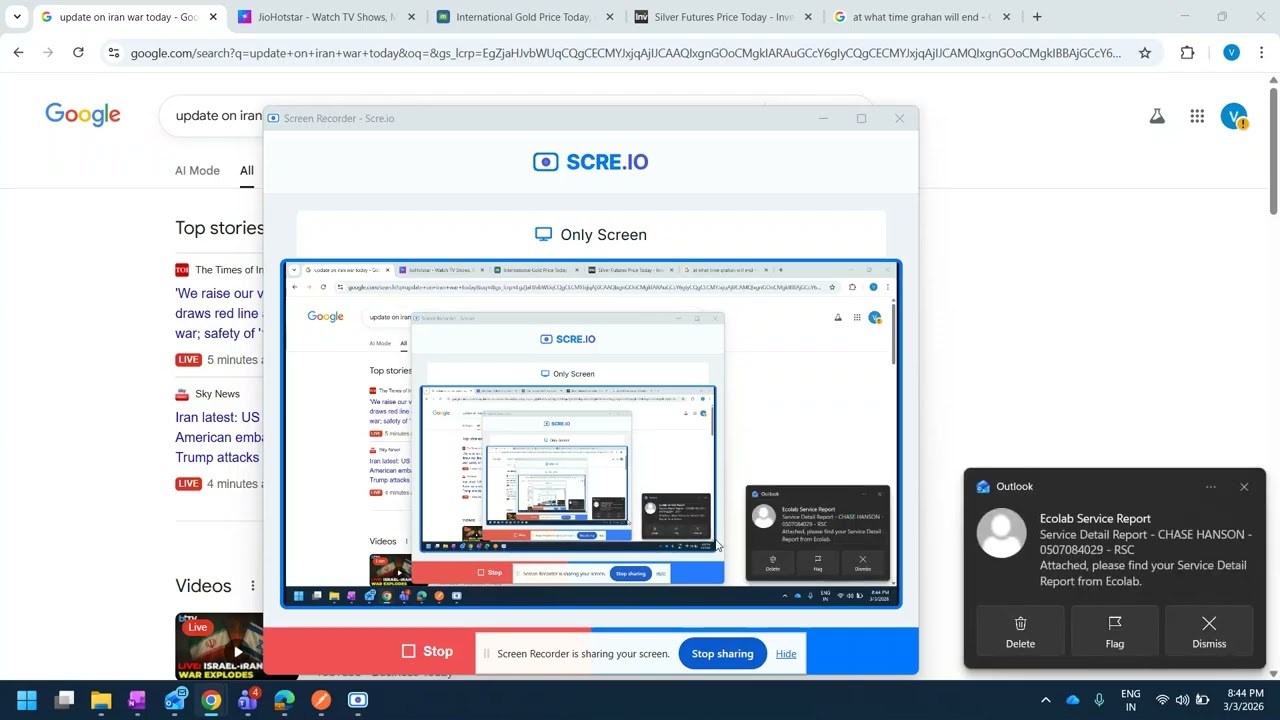Open Task View on taskbar
This screenshot has width=1280, height=720.
pyautogui.click(x=65, y=700)
